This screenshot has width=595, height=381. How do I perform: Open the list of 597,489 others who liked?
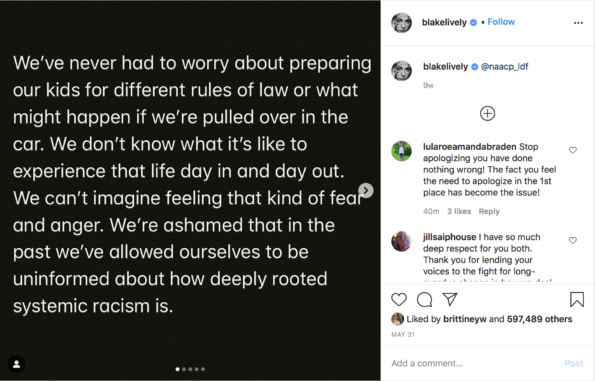(539, 319)
